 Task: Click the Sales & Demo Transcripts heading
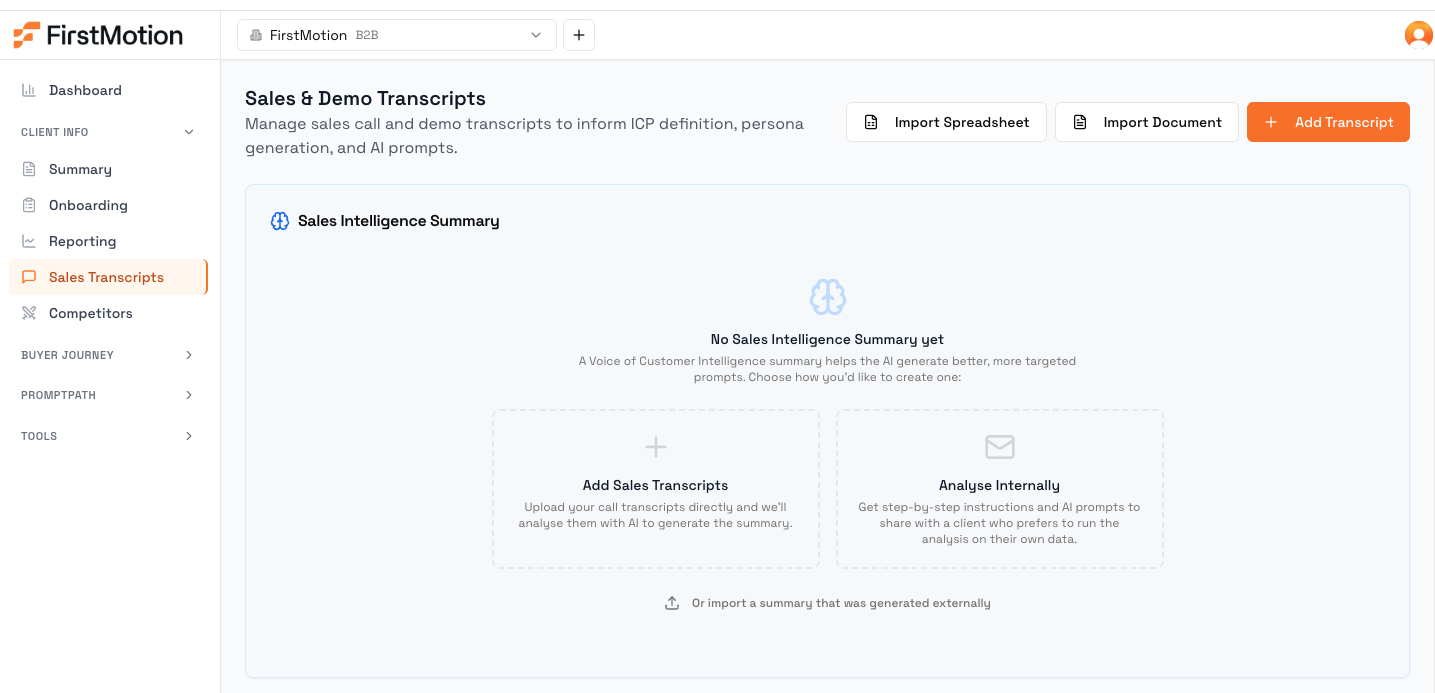[365, 98]
